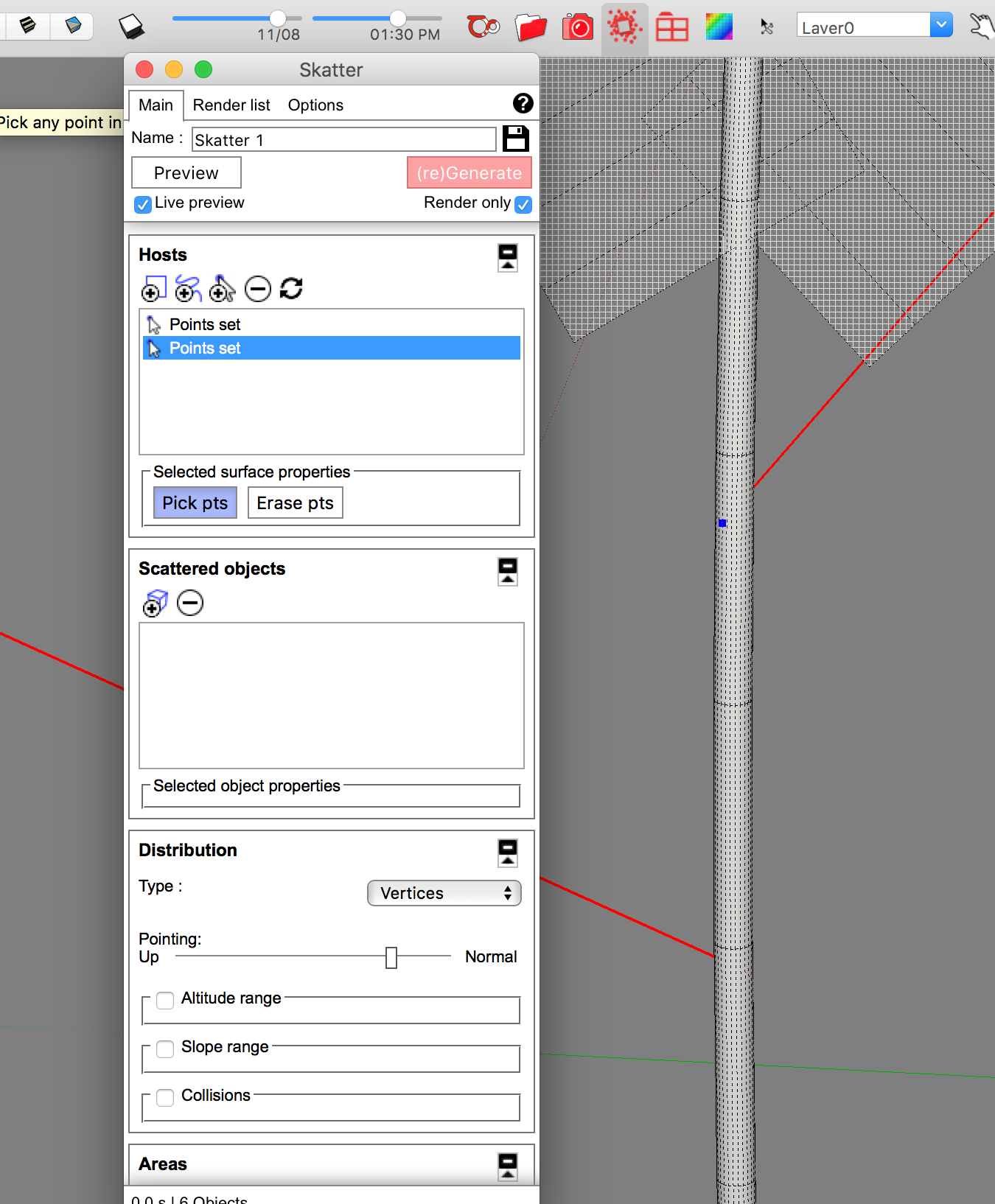The image size is (995, 1204).
Task: Remove a scattered object with the minus icon
Action: (x=190, y=603)
